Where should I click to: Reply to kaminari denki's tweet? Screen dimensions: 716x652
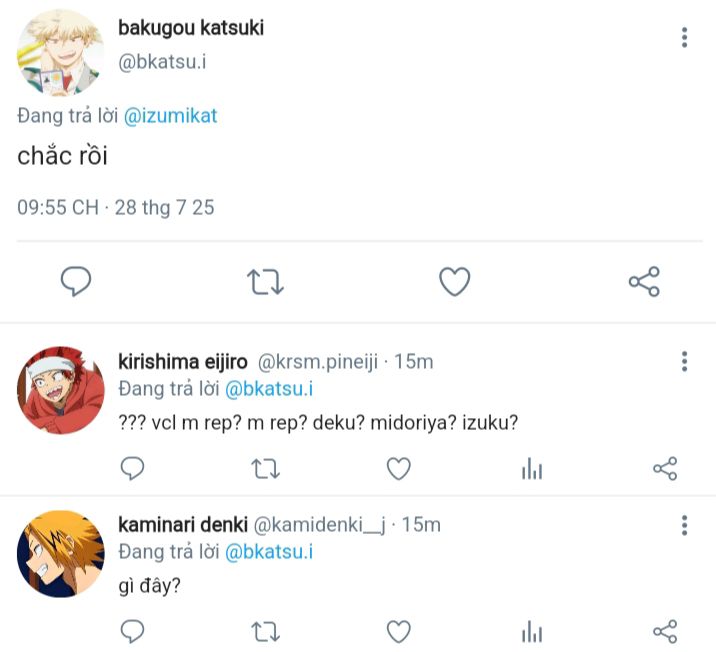[132, 631]
